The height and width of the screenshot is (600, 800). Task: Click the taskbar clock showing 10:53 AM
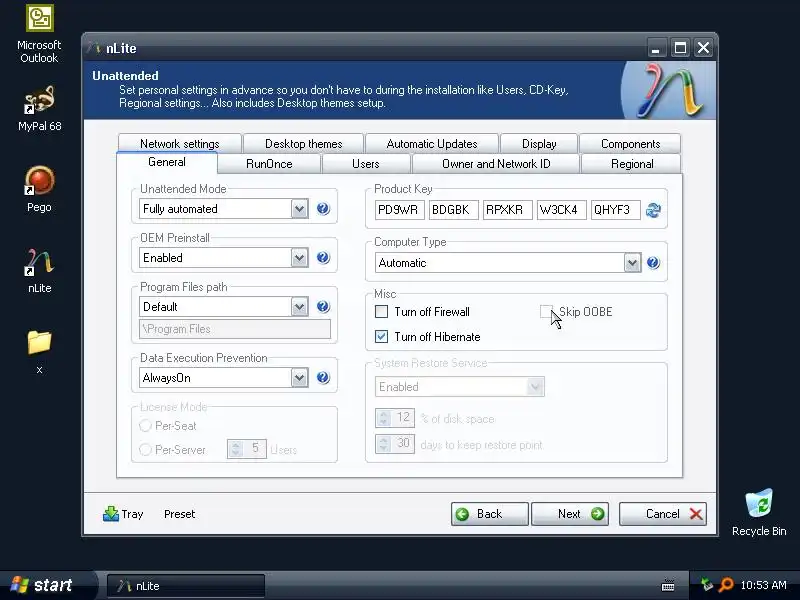(x=763, y=585)
